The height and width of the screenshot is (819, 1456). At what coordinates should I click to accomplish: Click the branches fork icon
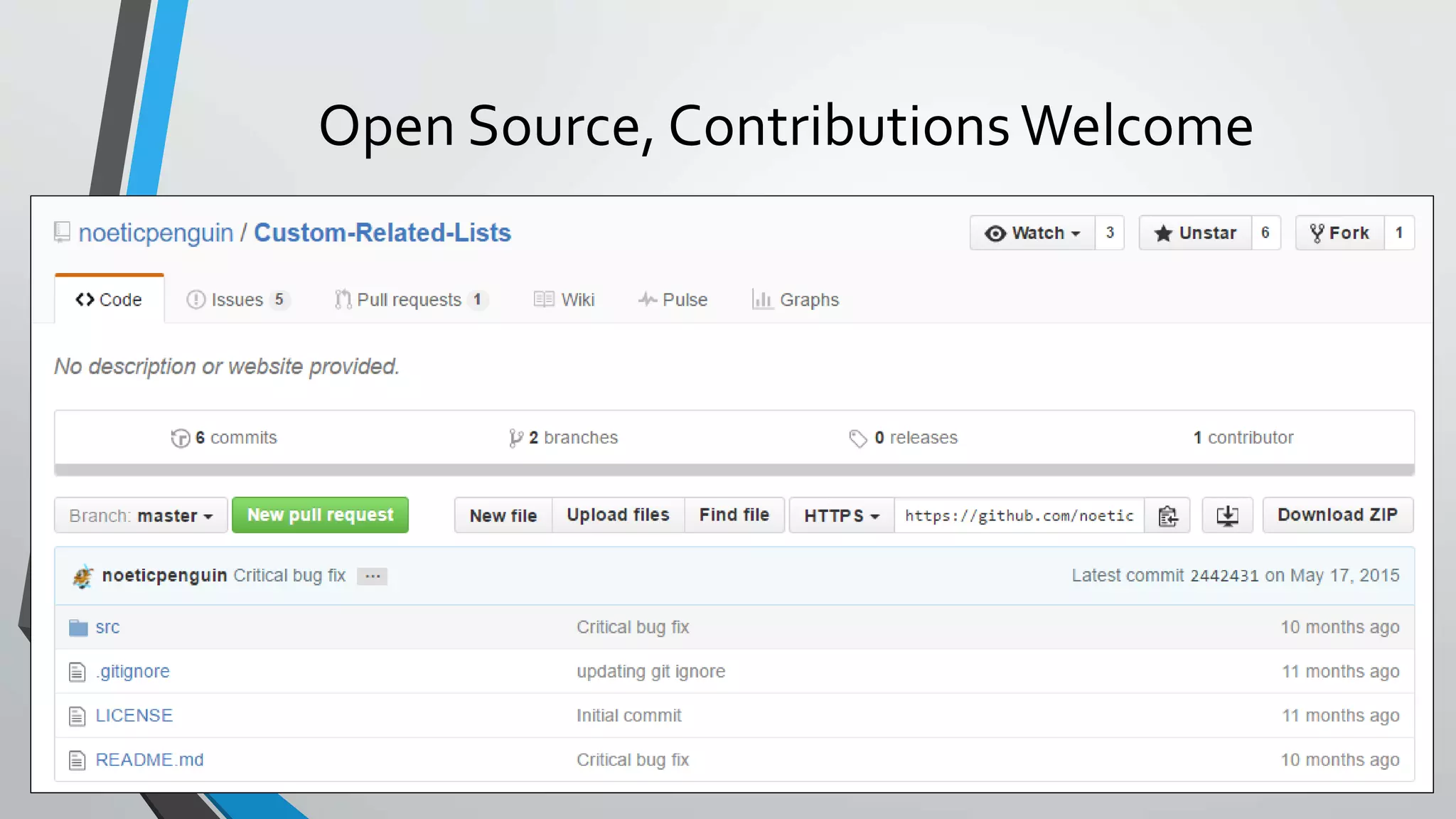click(x=516, y=438)
